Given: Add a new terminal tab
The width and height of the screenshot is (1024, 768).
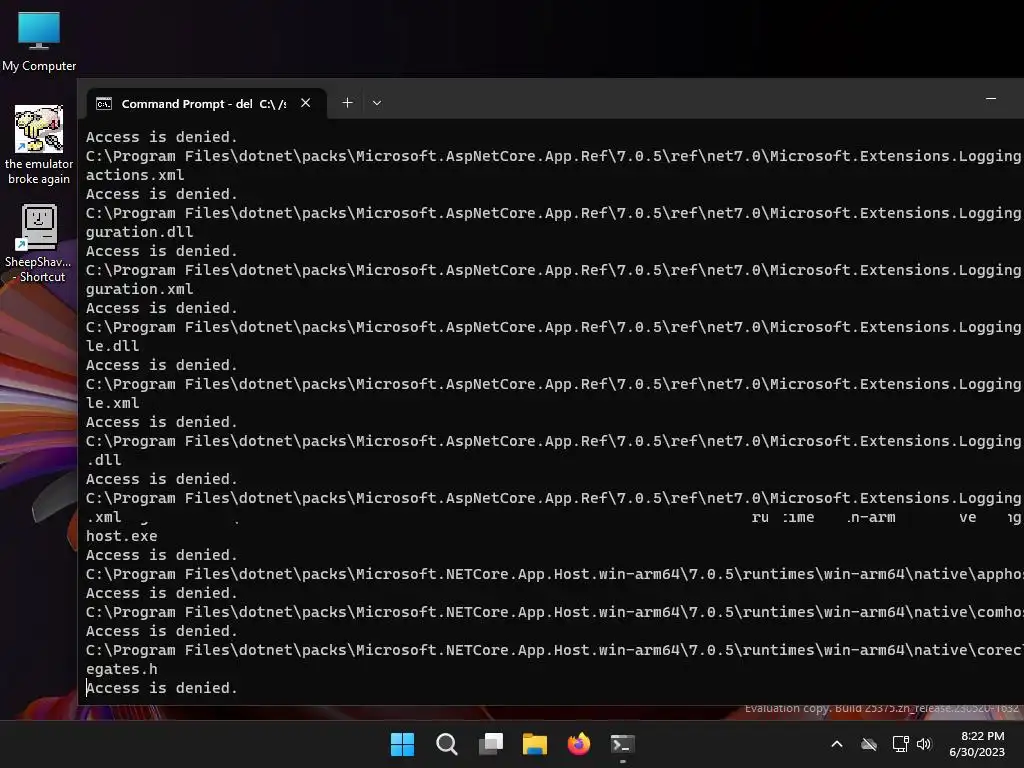Looking at the screenshot, I should [x=347, y=103].
